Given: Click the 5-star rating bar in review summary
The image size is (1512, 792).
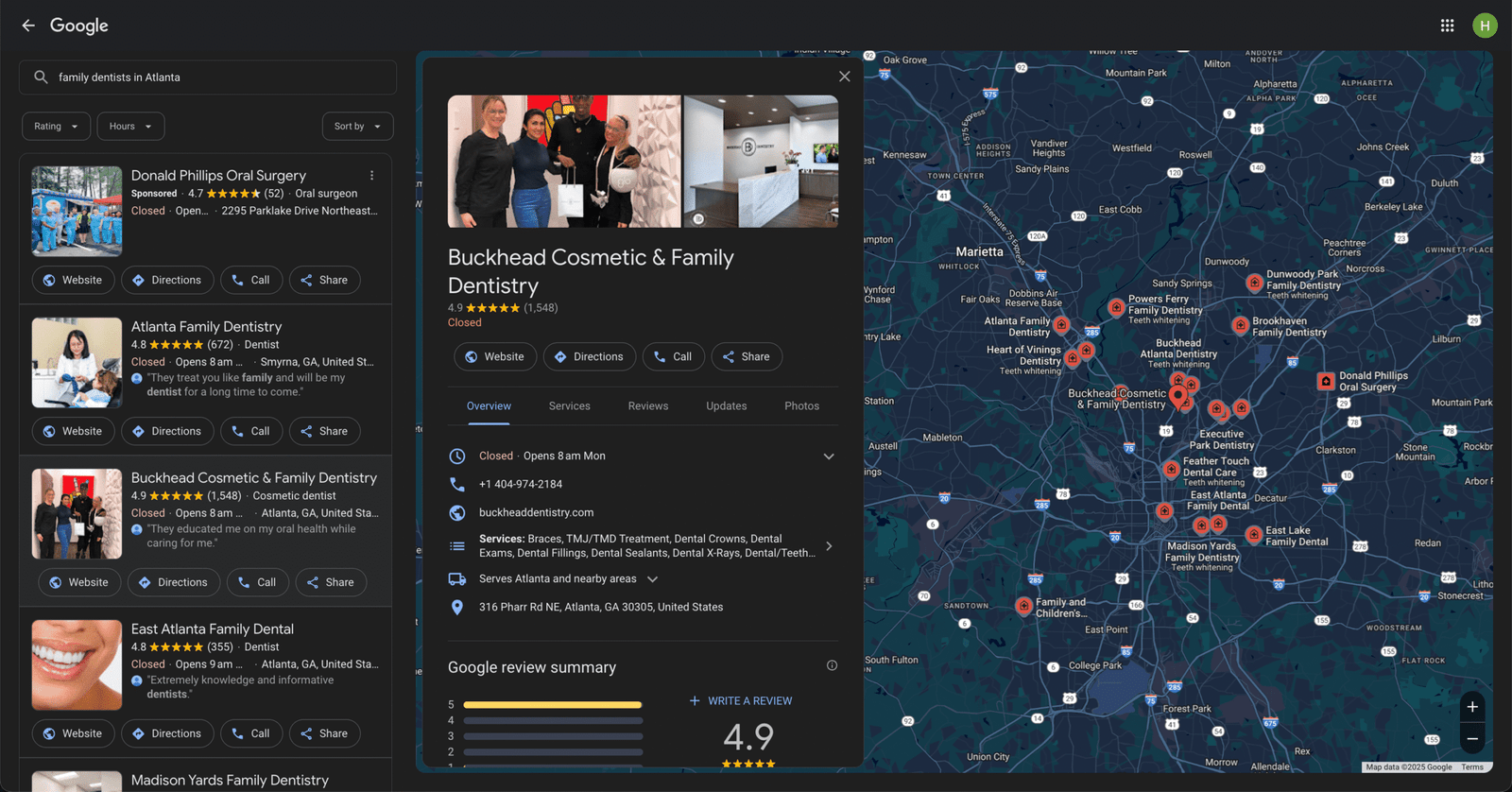Looking at the screenshot, I should [553, 705].
